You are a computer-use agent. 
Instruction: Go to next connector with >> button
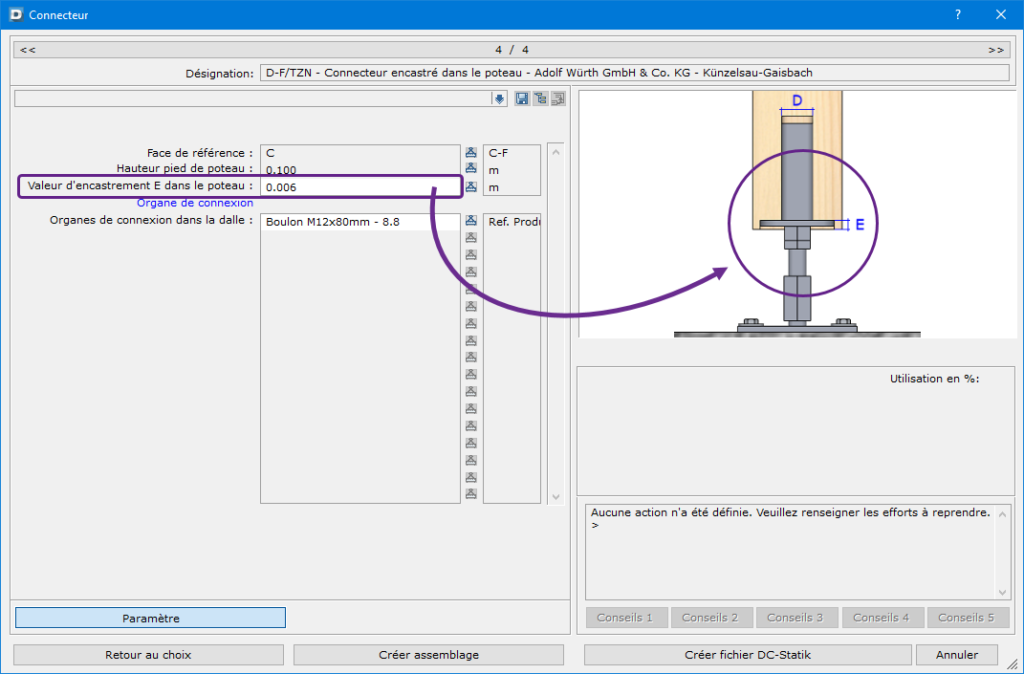995,49
